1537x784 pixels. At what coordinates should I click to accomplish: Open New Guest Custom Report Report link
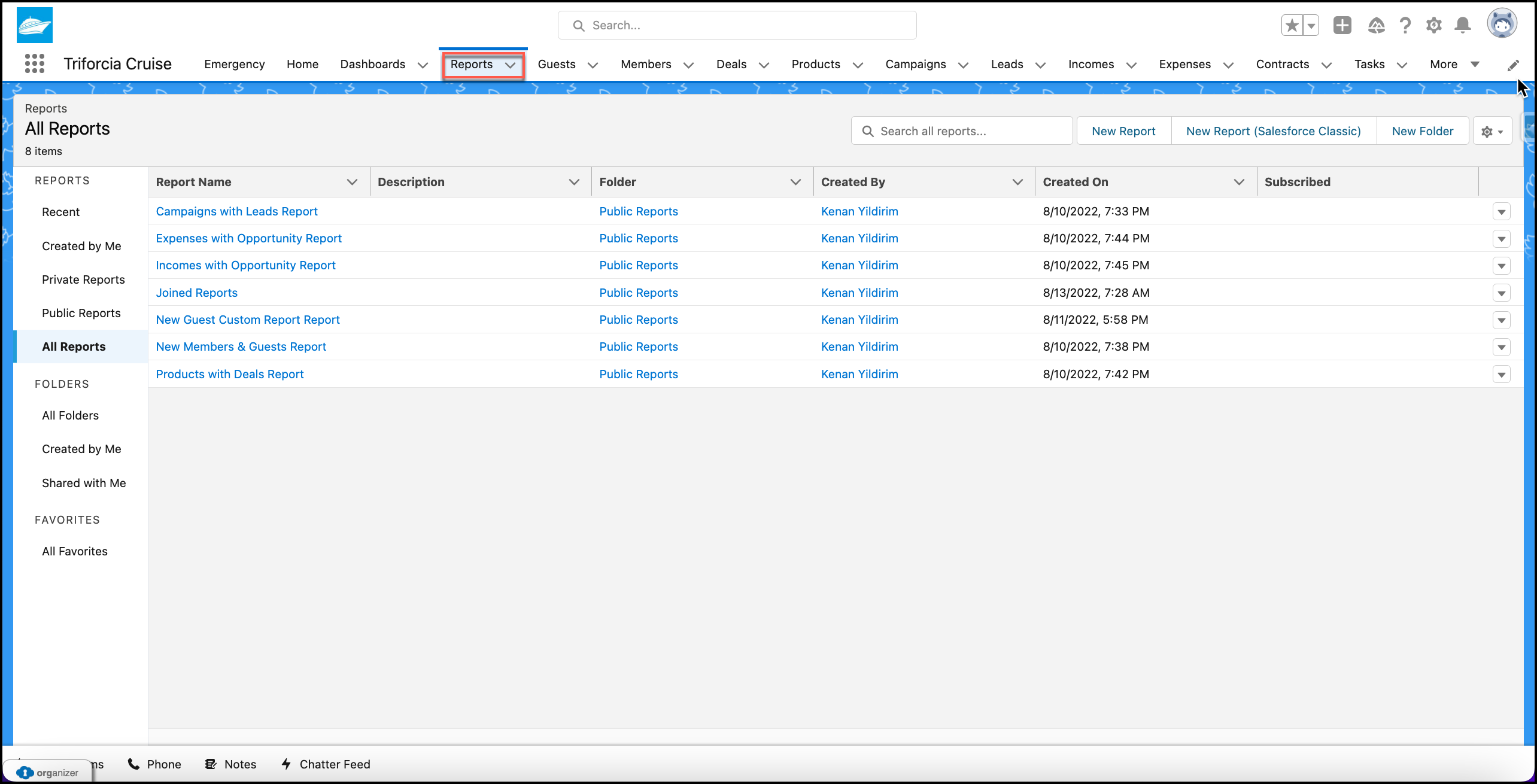(248, 320)
